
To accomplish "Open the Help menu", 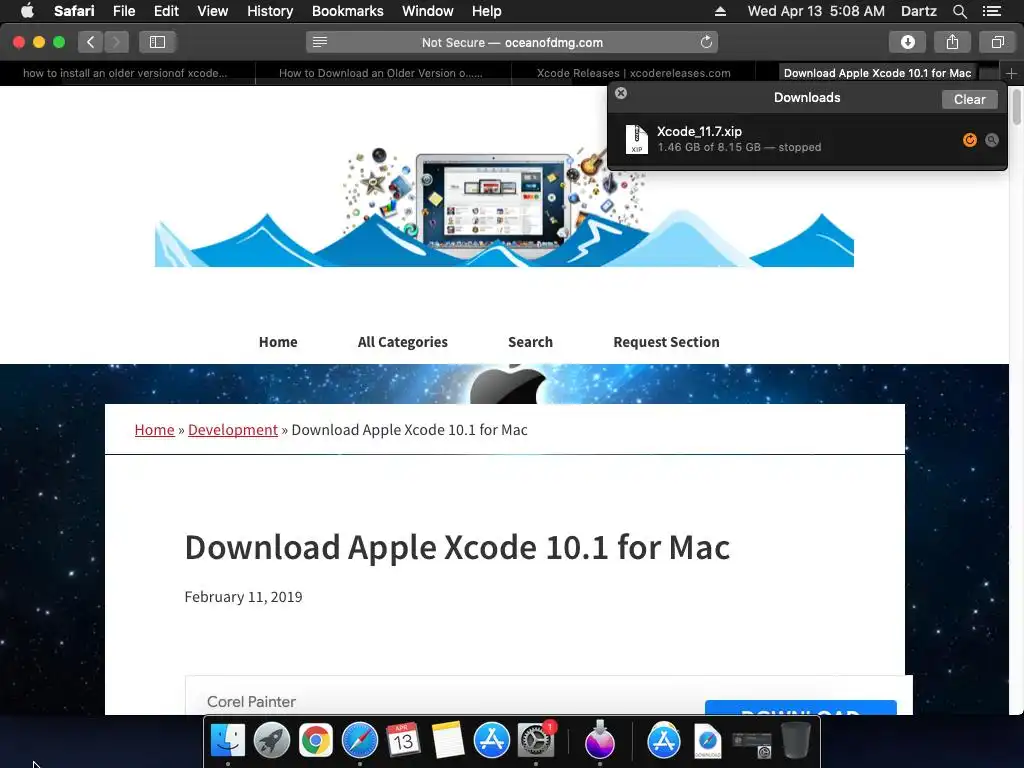I will (487, 11).
